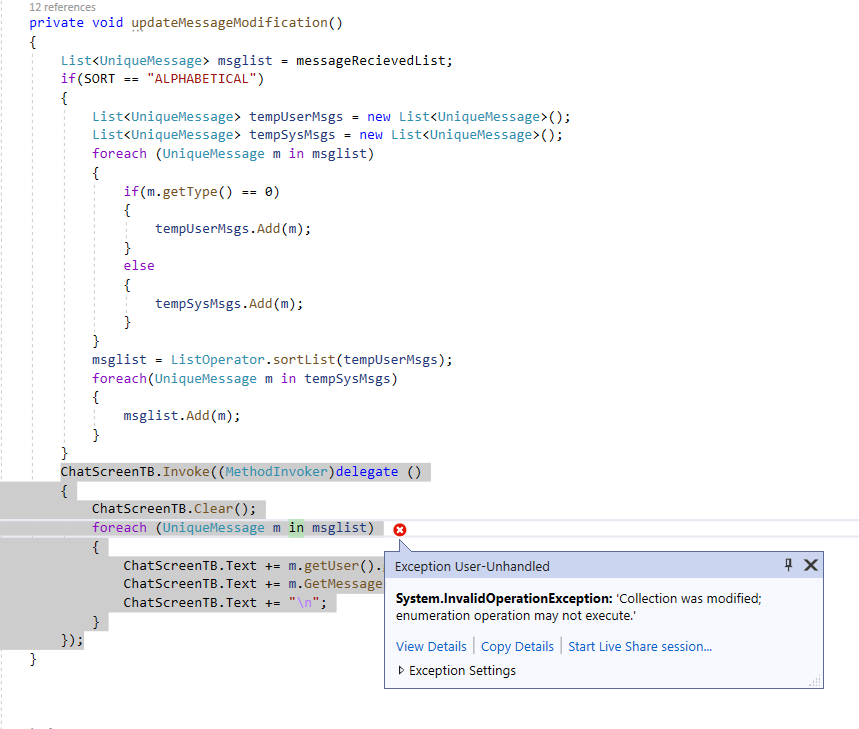This screenshot has width=859, height=729.
Task: Click the tempSysMsgs.Add(m) statement
Action: [x=229, y=303]
